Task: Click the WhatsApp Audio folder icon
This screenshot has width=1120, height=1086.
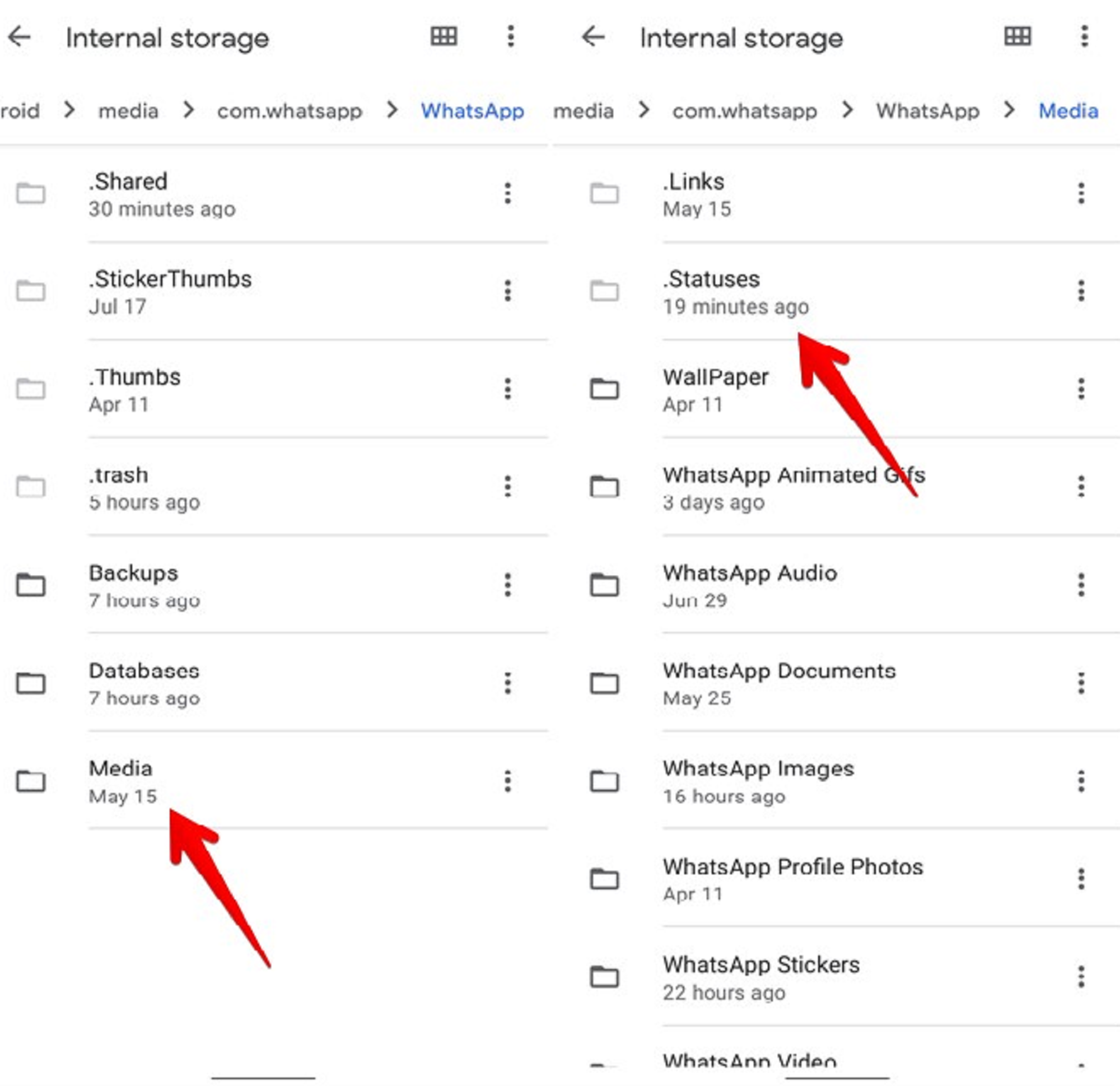Action: click(605, 585)
